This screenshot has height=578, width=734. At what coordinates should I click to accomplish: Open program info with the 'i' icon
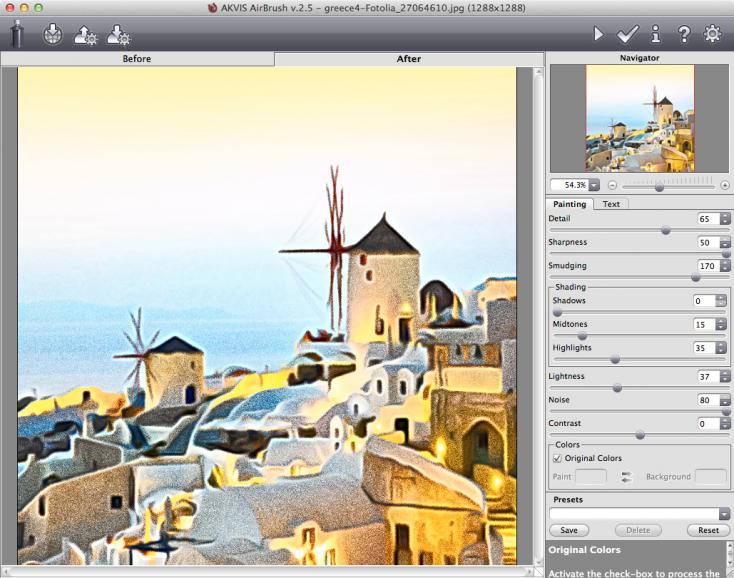click(655, 34)
